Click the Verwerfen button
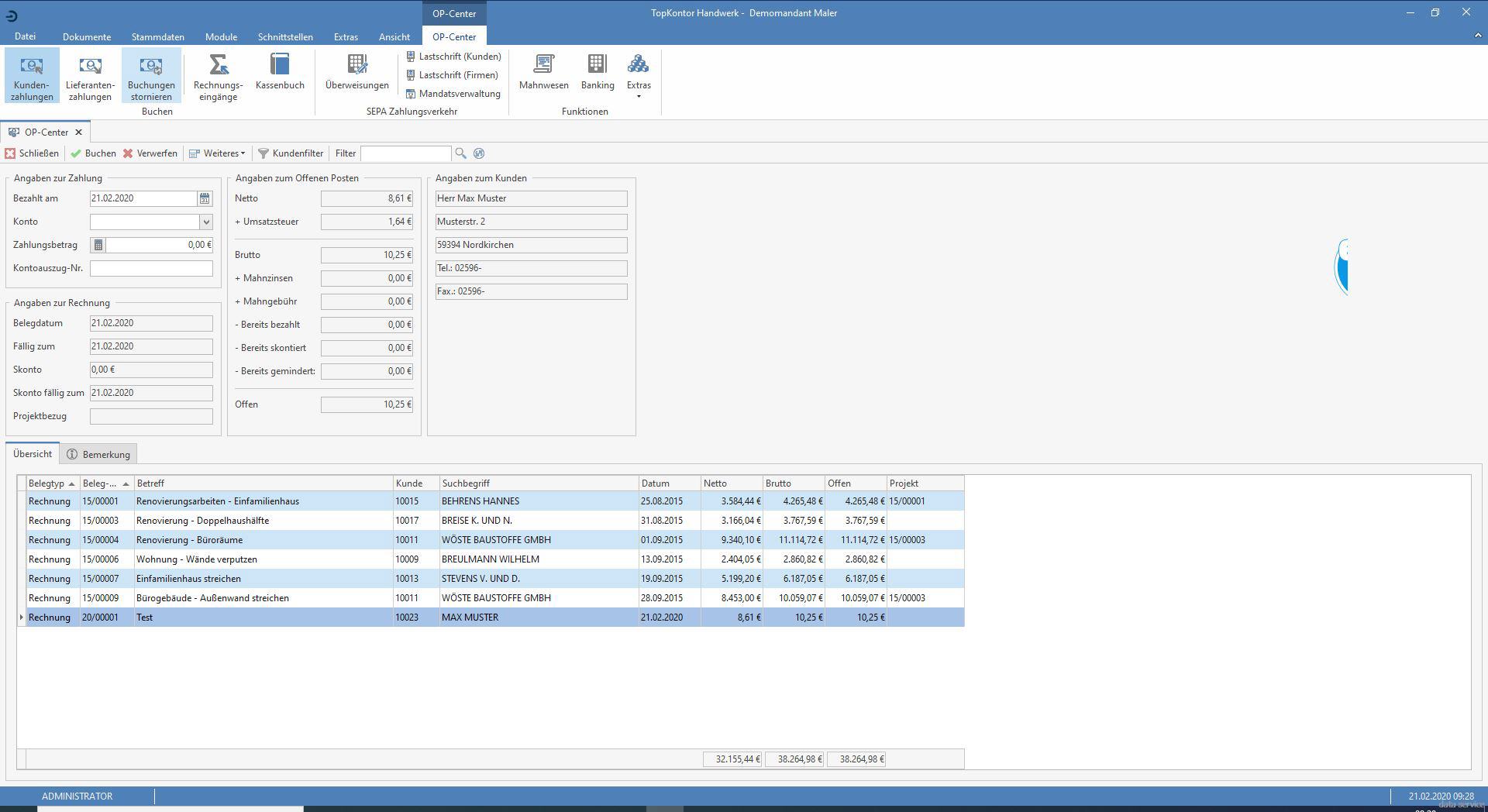Image resolution: width=1488 pixels, height=812 pixels. (150, 153)
